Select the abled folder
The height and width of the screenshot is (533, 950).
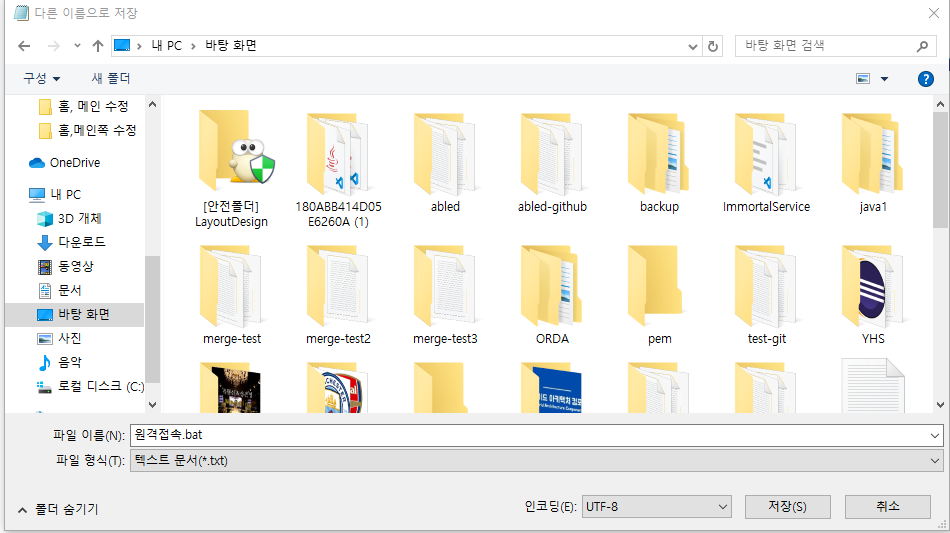pos(445,162)
